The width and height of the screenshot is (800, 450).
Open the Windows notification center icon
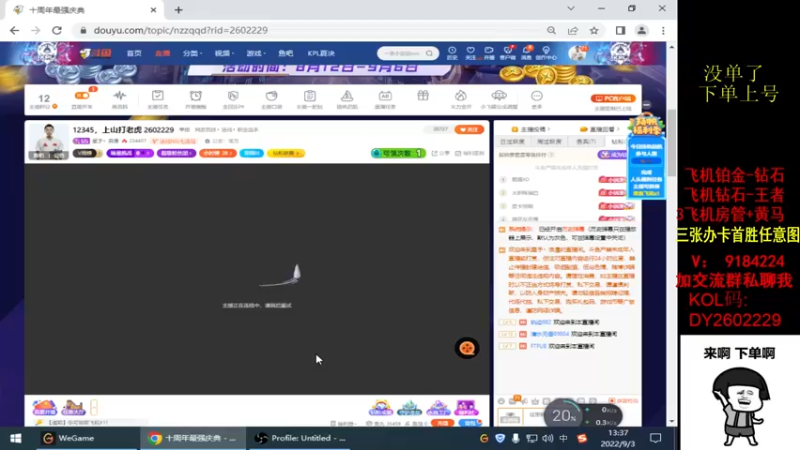click(655, 438)
